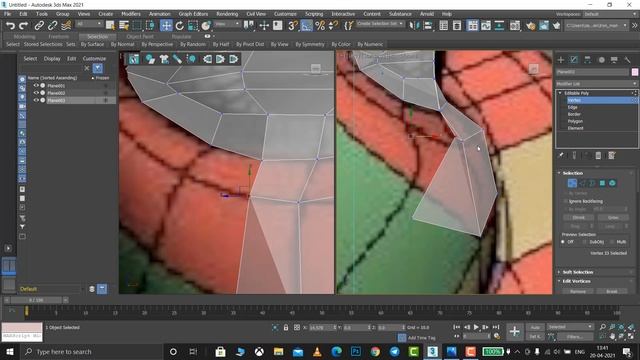
Task: Open the Modifiers menu
Action: click(x=131, y=14)
